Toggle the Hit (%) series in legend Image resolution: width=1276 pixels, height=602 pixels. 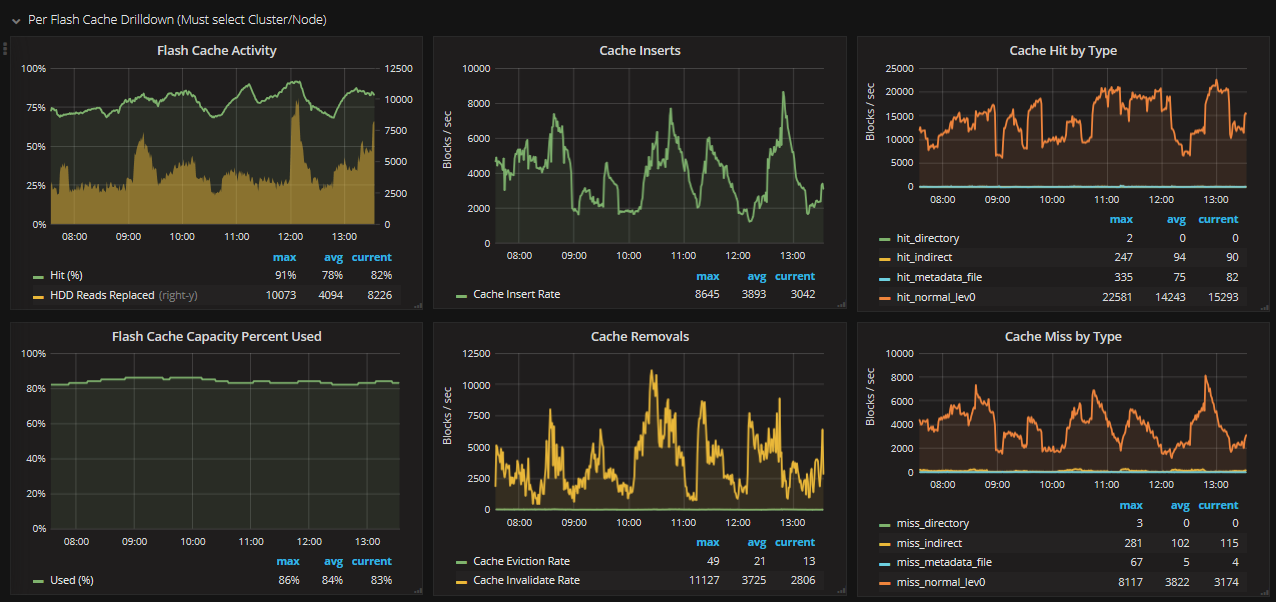point(68,275)
